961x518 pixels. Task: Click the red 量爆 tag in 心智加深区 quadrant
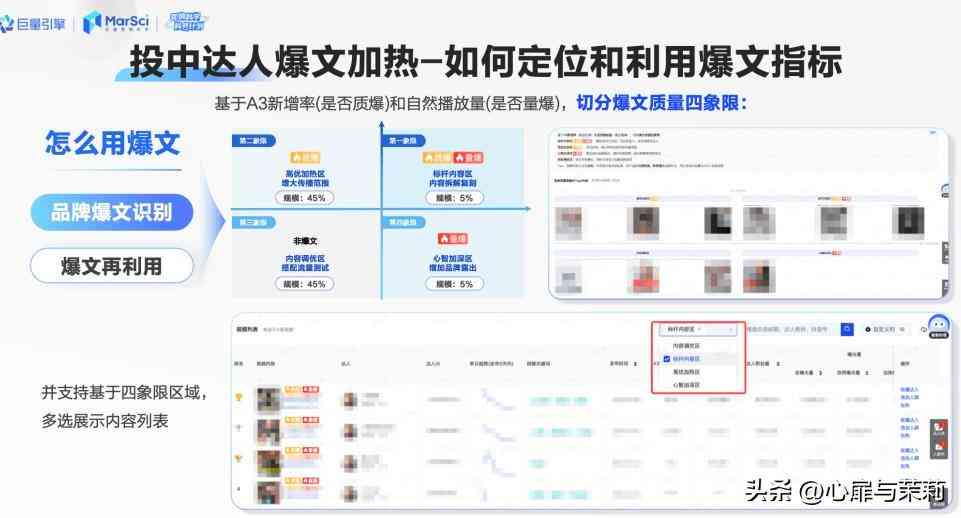[453, 238]
